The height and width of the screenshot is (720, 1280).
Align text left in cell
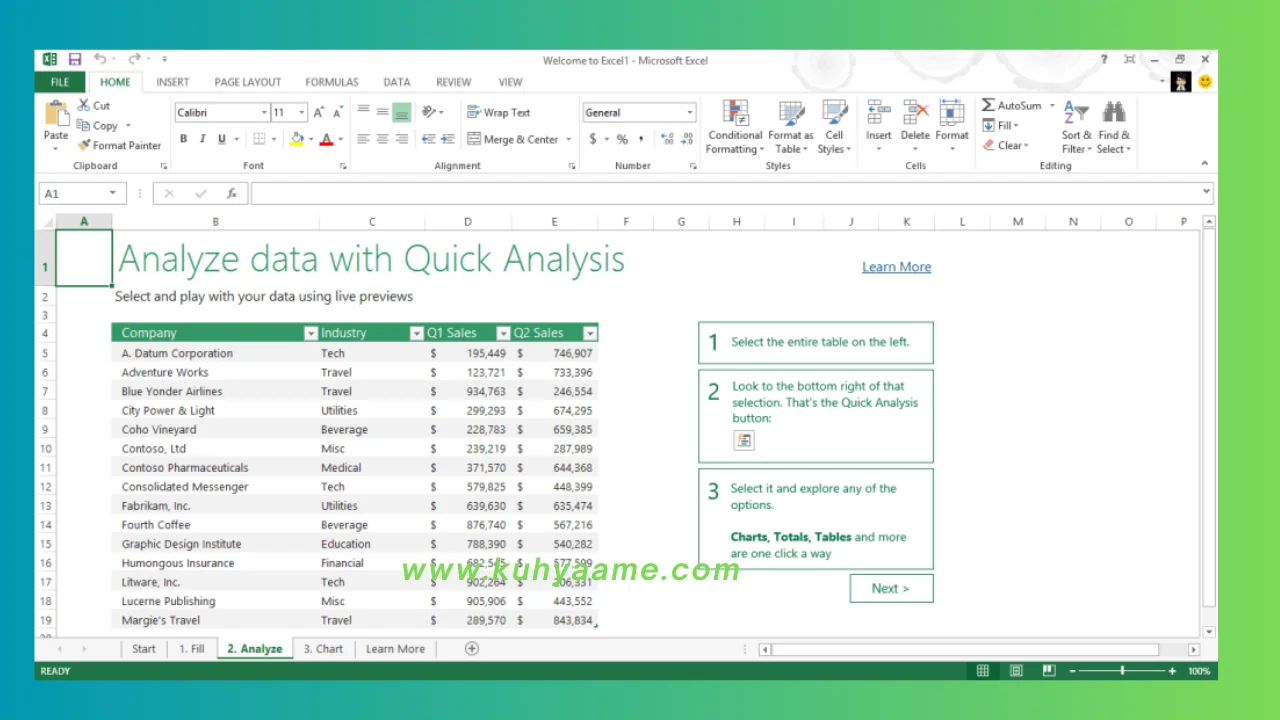364,139
